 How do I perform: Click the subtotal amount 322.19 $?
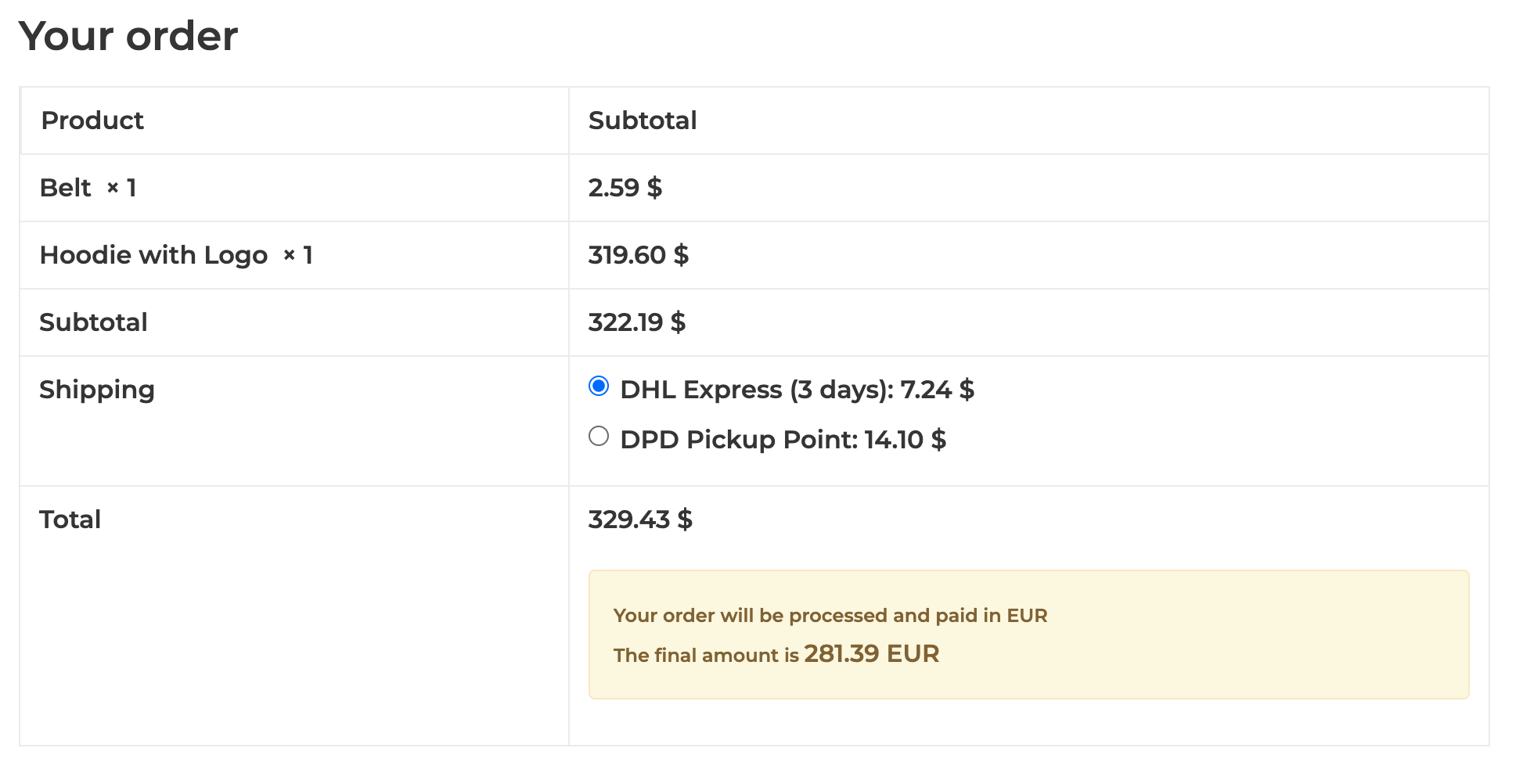pos(636,322)
